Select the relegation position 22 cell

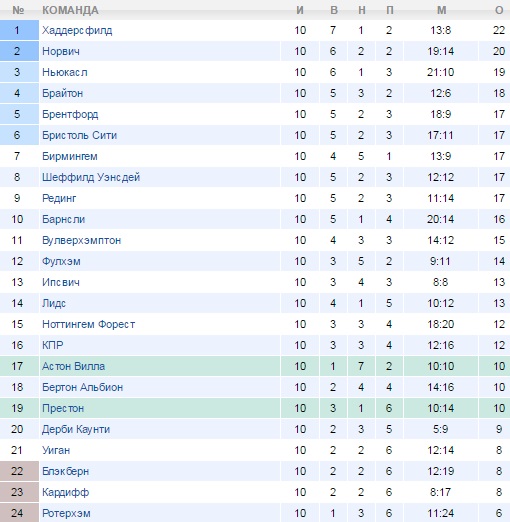(x=19, y=471)
